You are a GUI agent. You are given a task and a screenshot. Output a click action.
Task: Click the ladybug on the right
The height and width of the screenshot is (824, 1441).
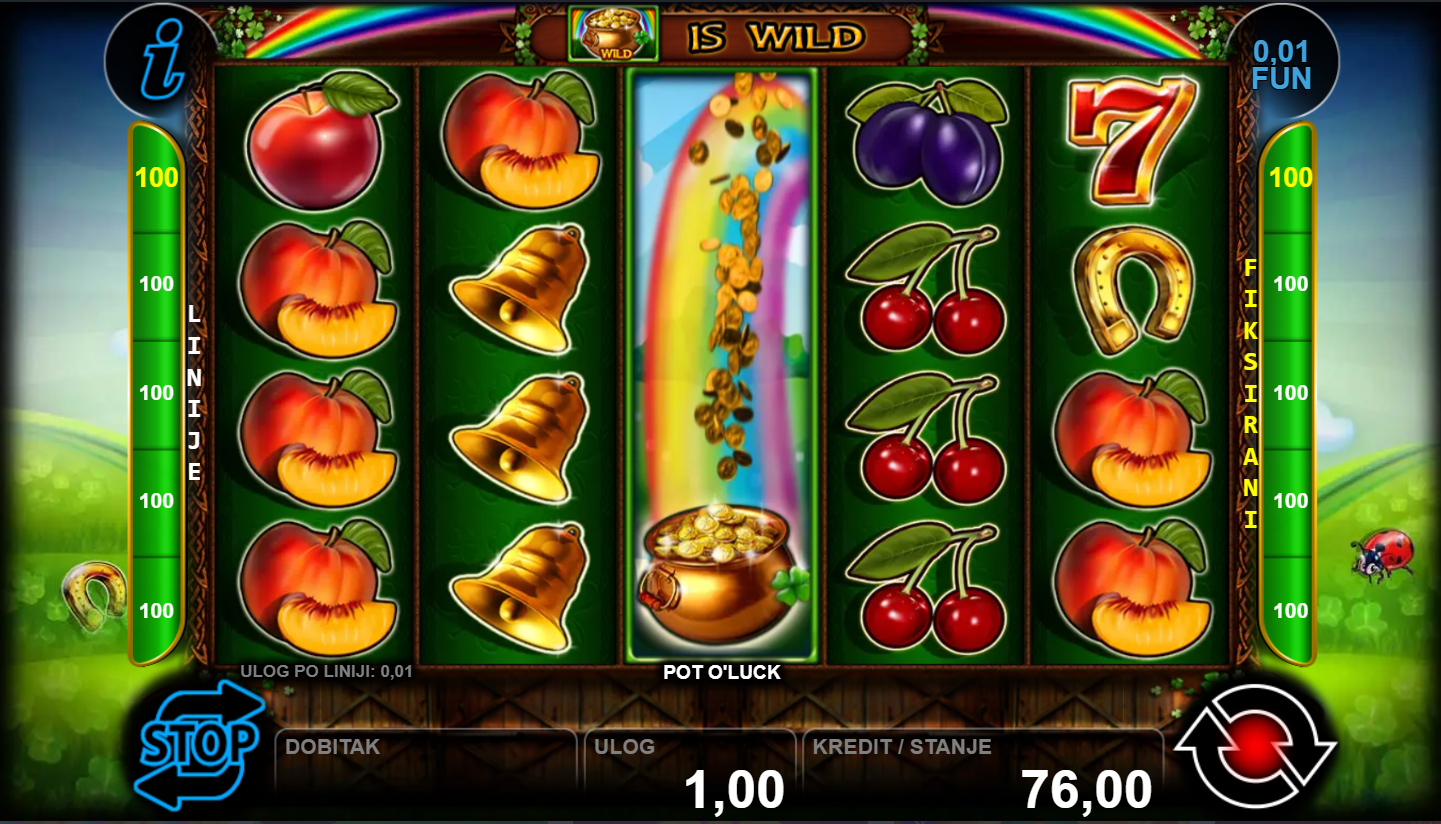(x=1382, y=555)
